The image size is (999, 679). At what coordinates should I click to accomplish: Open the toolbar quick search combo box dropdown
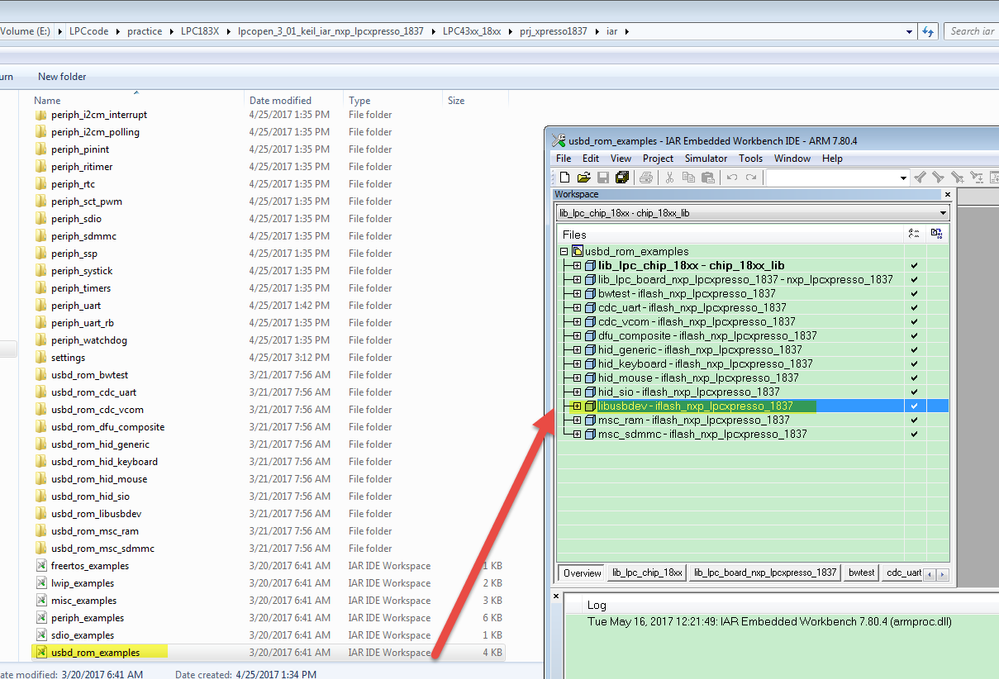903,178
